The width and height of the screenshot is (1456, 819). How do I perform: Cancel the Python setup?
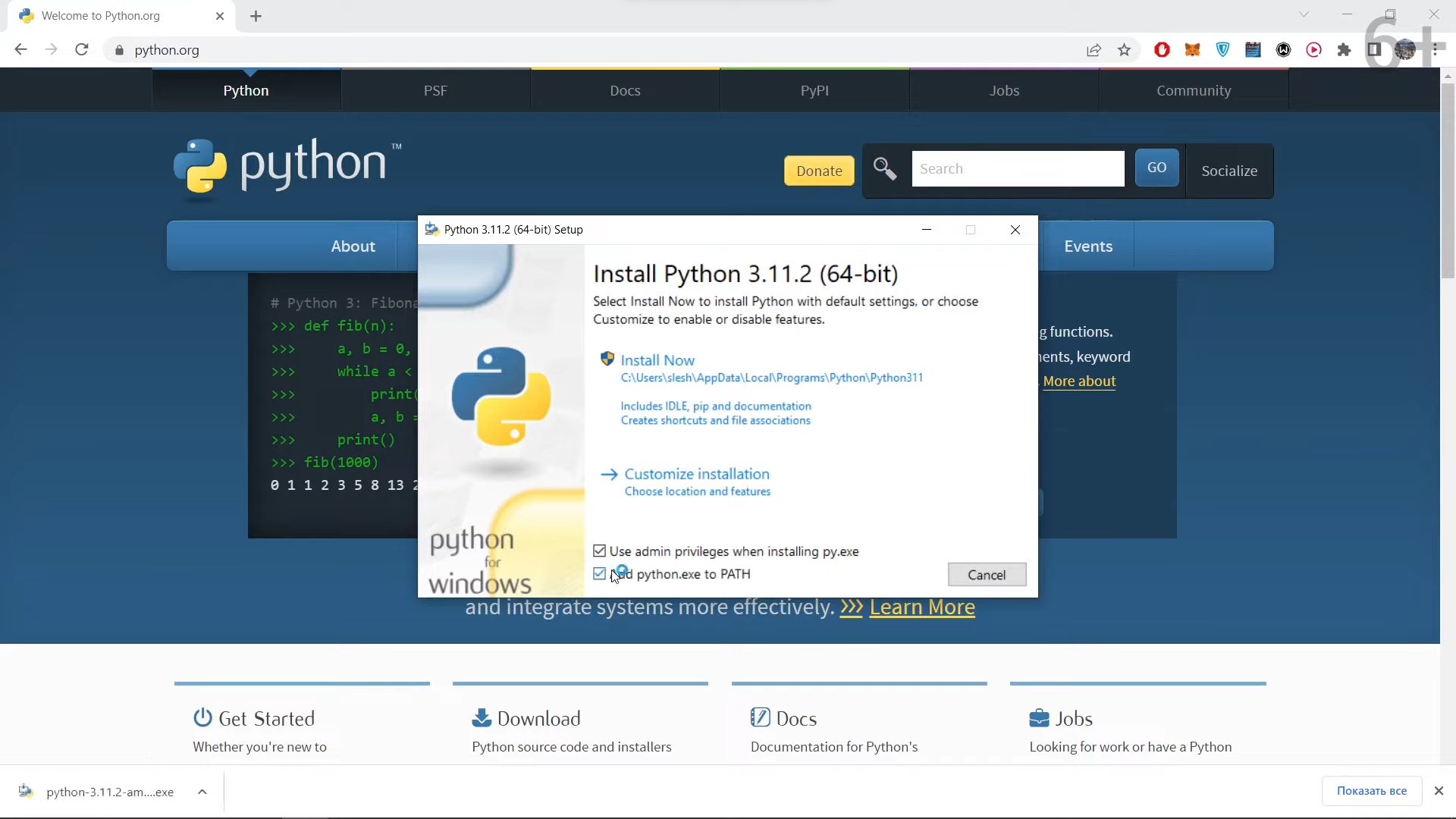coord(987,575)
